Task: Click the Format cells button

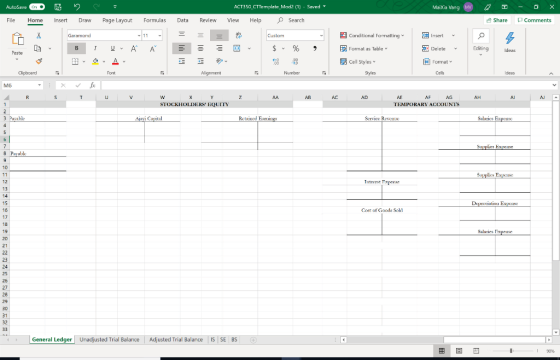Action: tap(438, 62)
